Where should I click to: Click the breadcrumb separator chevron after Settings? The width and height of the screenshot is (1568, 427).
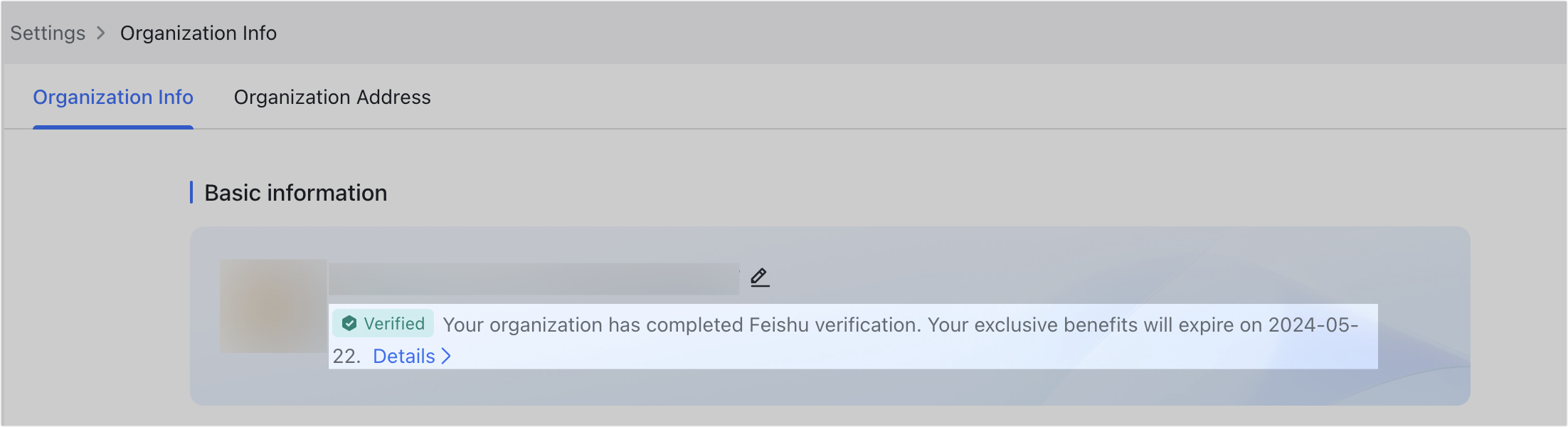click(100, 33)
